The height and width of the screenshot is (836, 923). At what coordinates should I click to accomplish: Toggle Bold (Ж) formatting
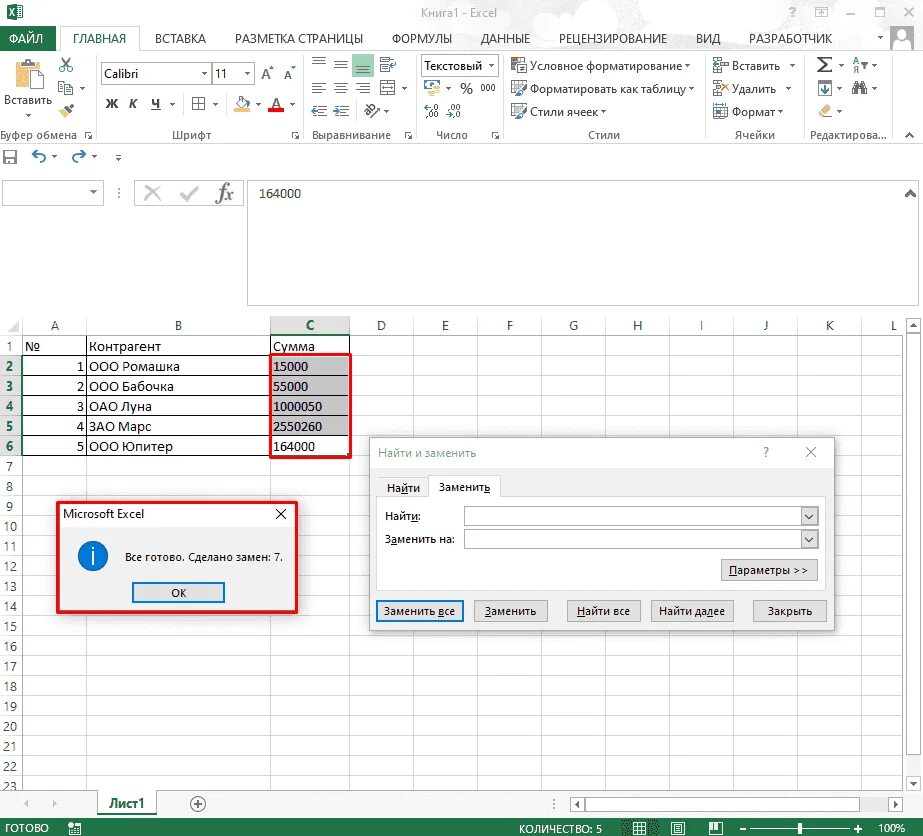pos(112,104)
